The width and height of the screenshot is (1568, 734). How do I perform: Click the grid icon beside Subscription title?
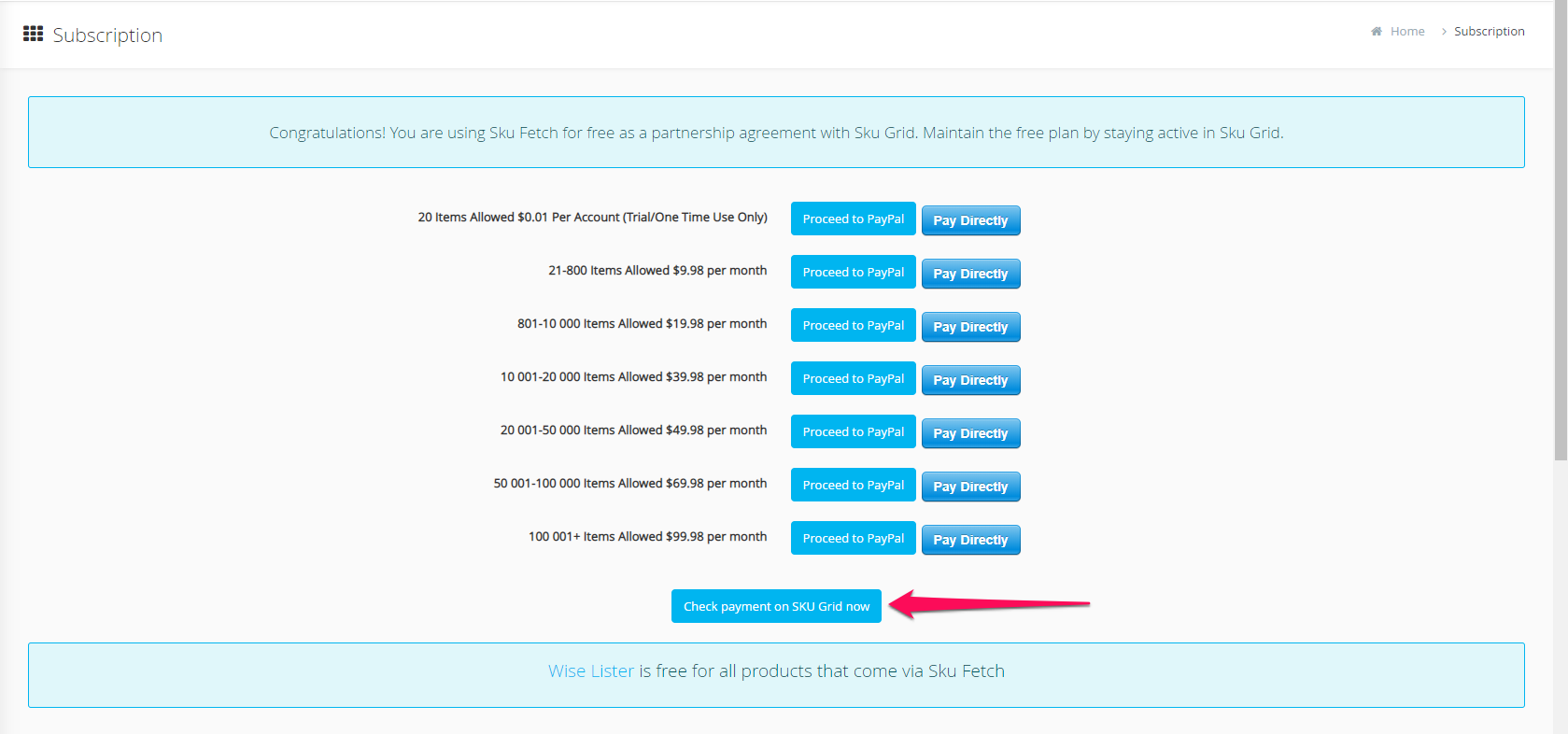point(34,34)
